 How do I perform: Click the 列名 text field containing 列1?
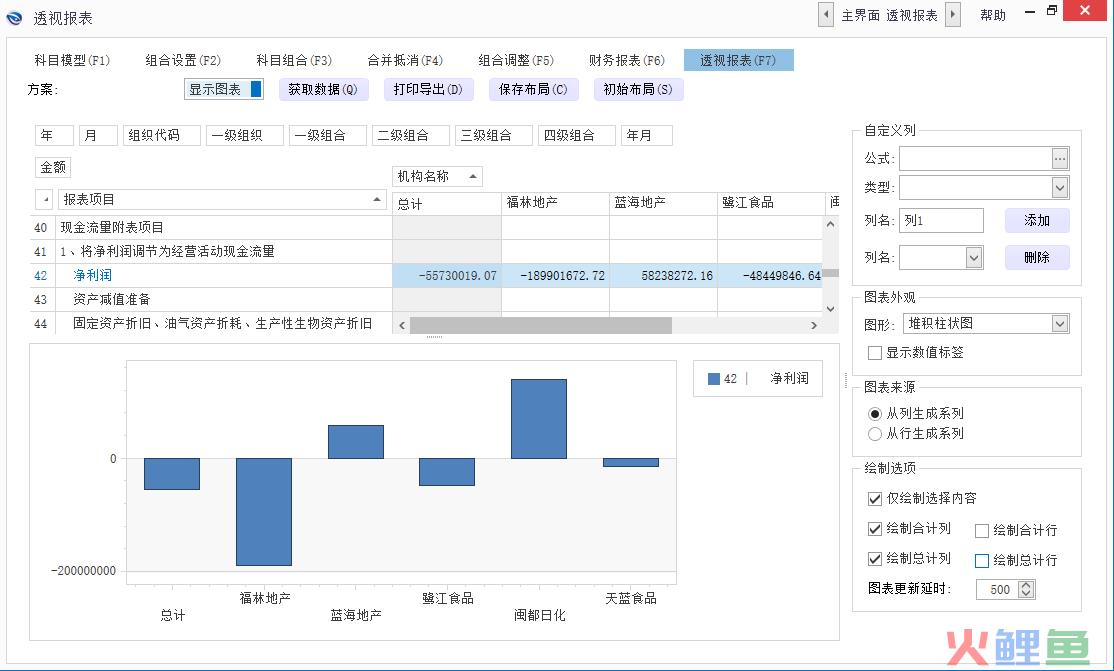click(x=941, y=220)
